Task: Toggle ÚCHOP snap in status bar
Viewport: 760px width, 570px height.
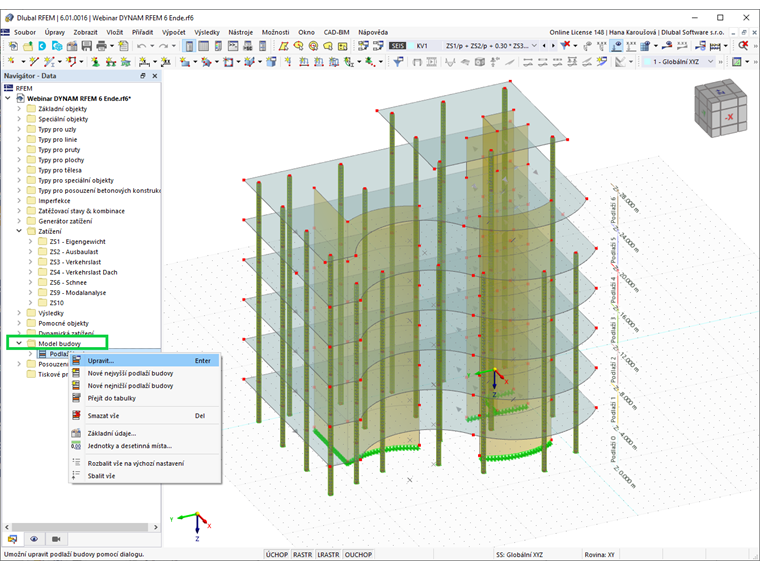Action: (277, 554)
